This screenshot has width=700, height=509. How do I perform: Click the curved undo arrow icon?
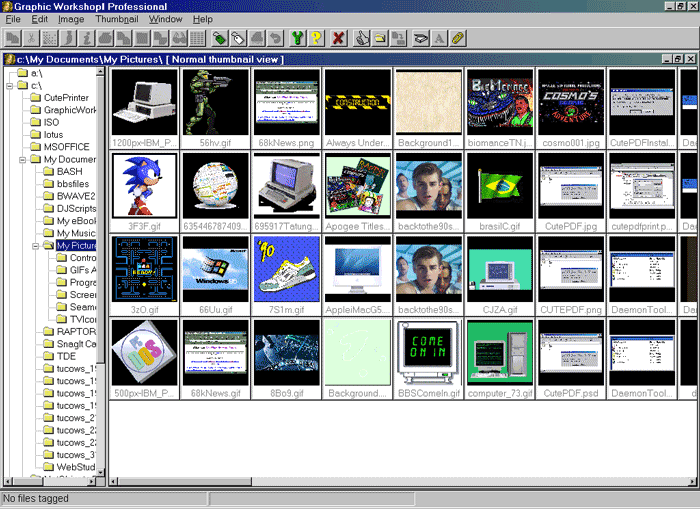pyautogui.click(x=276, y=38)
